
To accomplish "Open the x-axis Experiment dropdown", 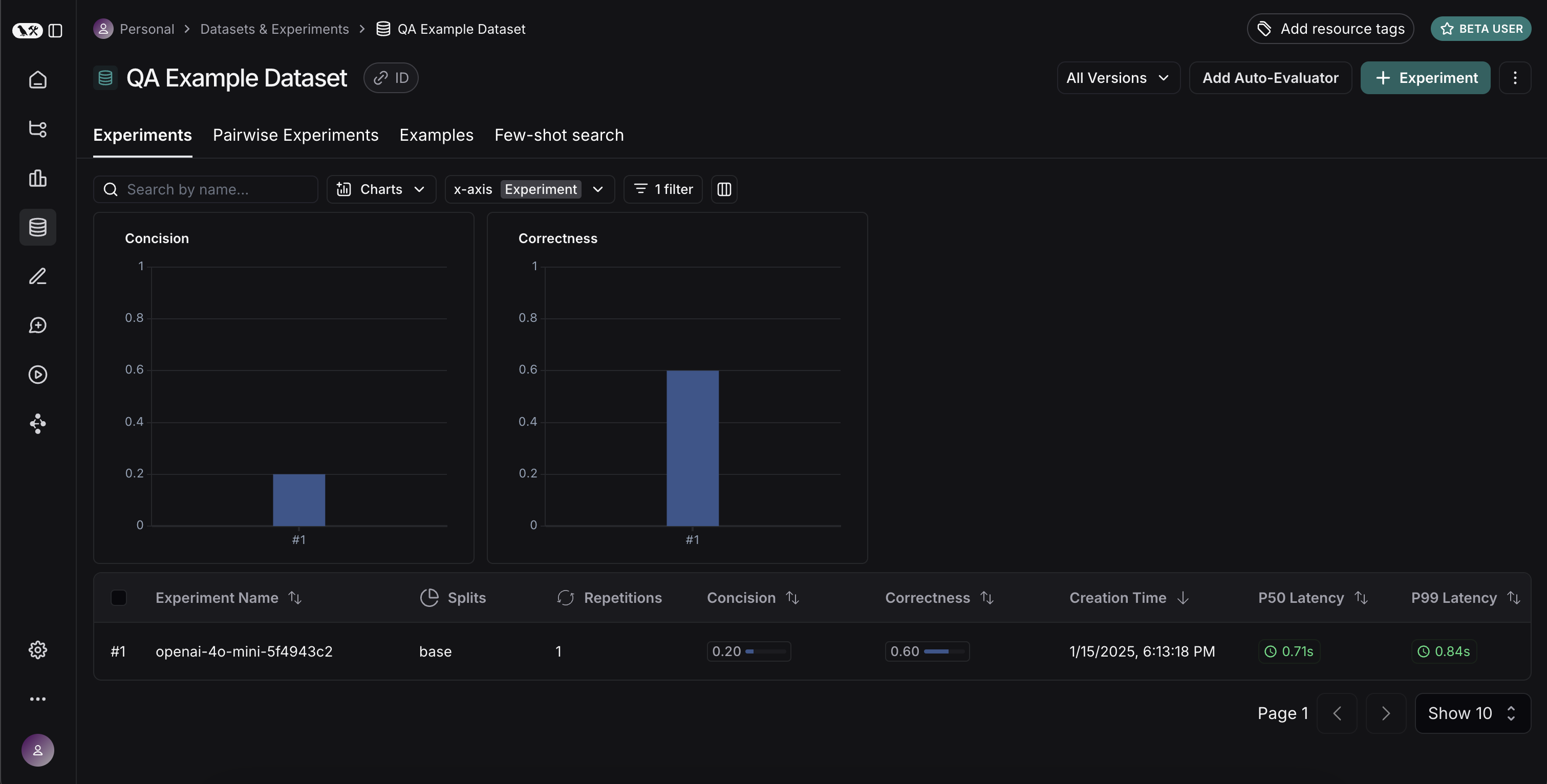I will click(529, 190).
